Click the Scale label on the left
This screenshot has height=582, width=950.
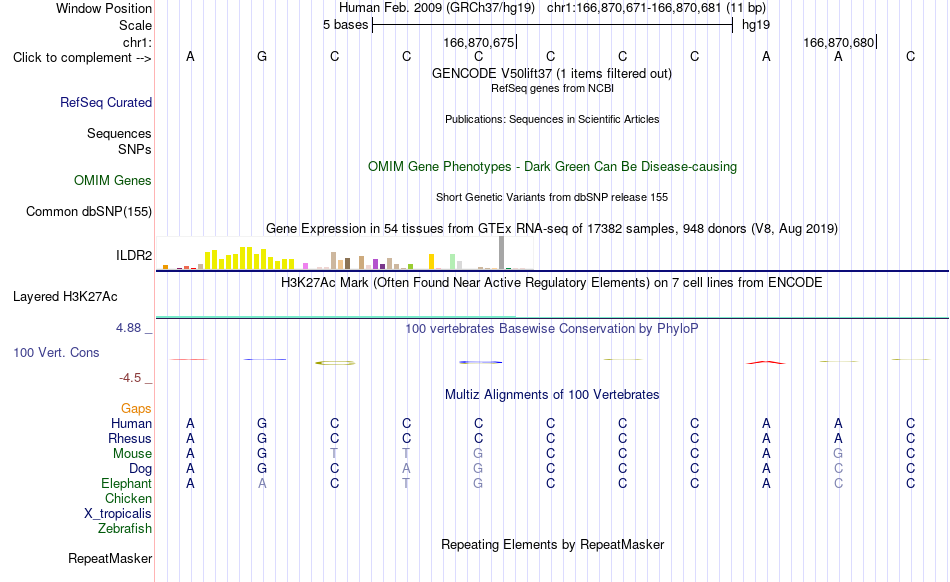point(135,25)
